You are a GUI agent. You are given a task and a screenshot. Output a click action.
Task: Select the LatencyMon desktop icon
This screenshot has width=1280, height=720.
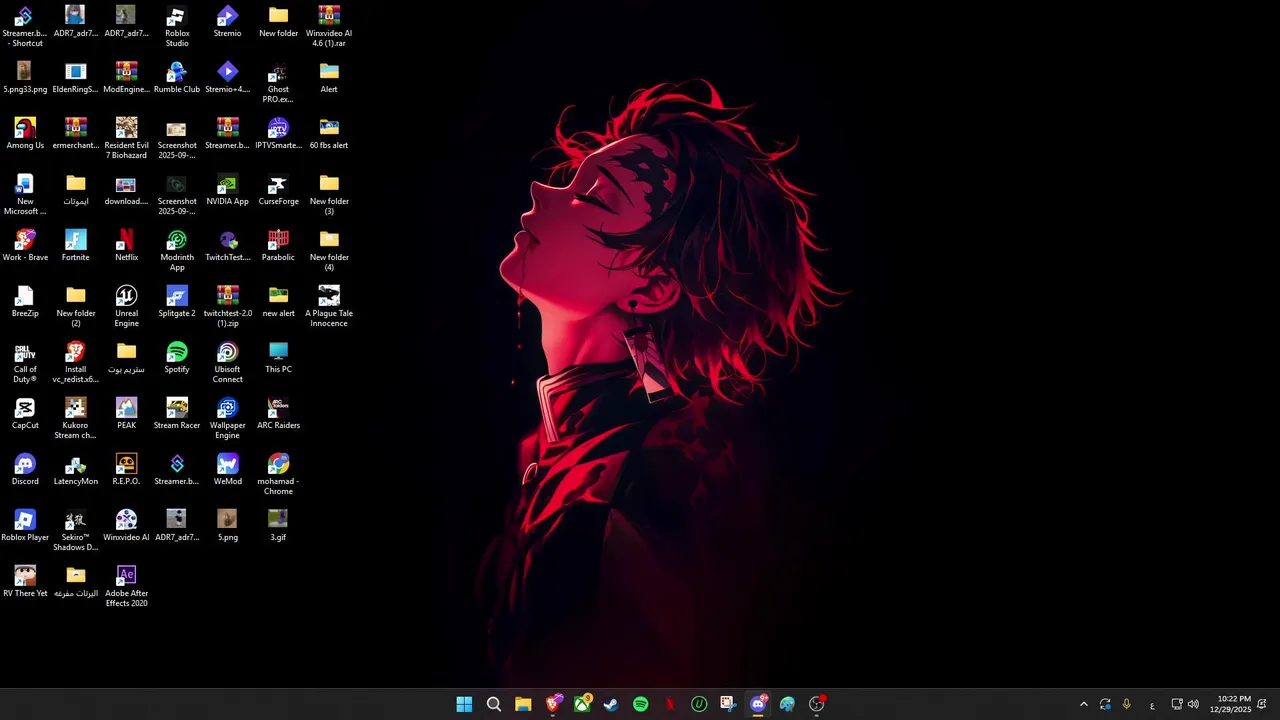(x=76, y=470)
